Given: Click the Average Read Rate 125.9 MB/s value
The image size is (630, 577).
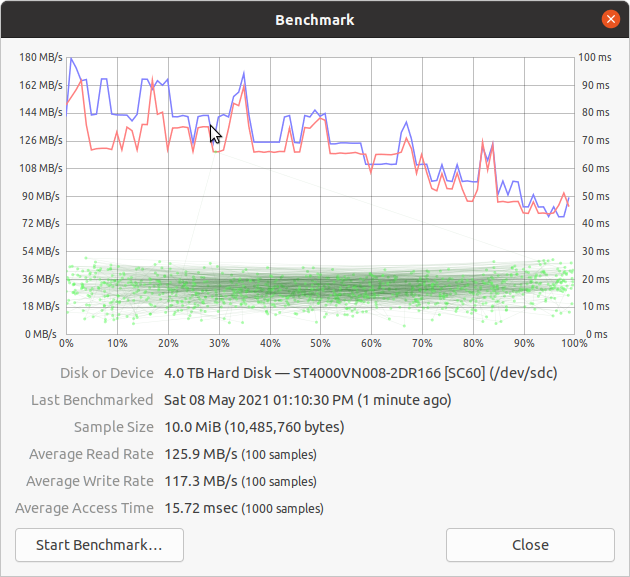Looking at the screenshot, I should click(201, 454).
